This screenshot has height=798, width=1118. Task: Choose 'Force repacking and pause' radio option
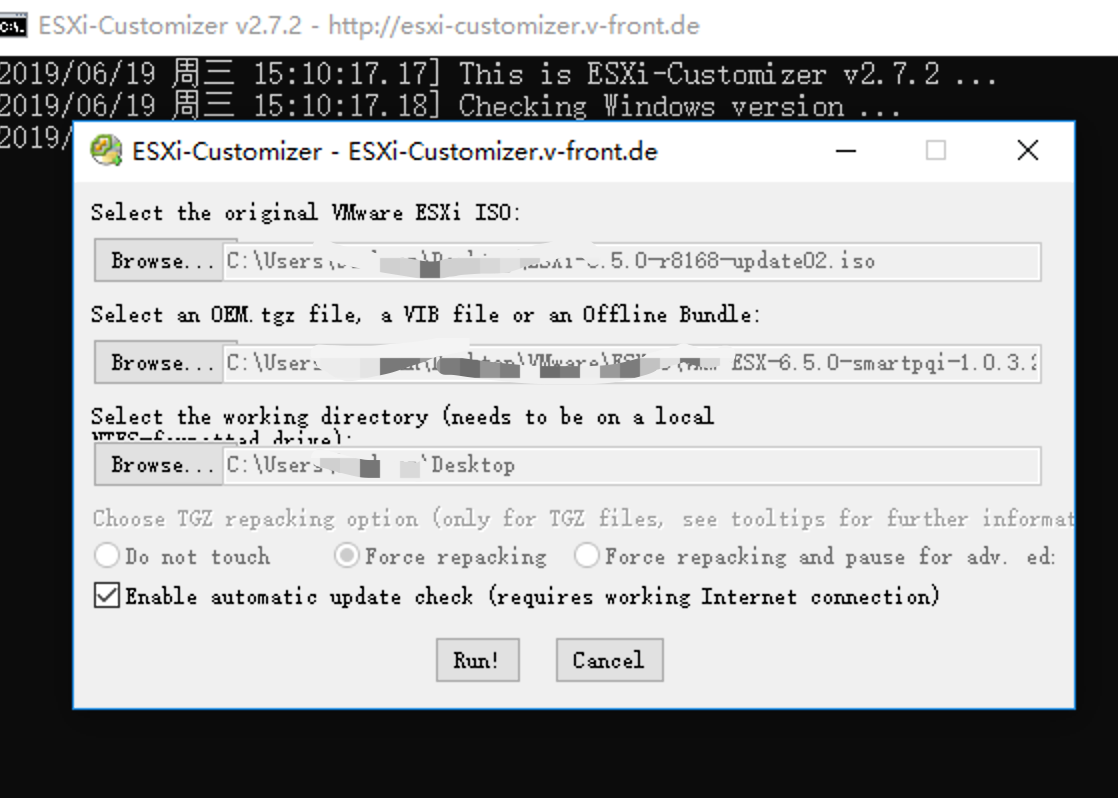586,556
